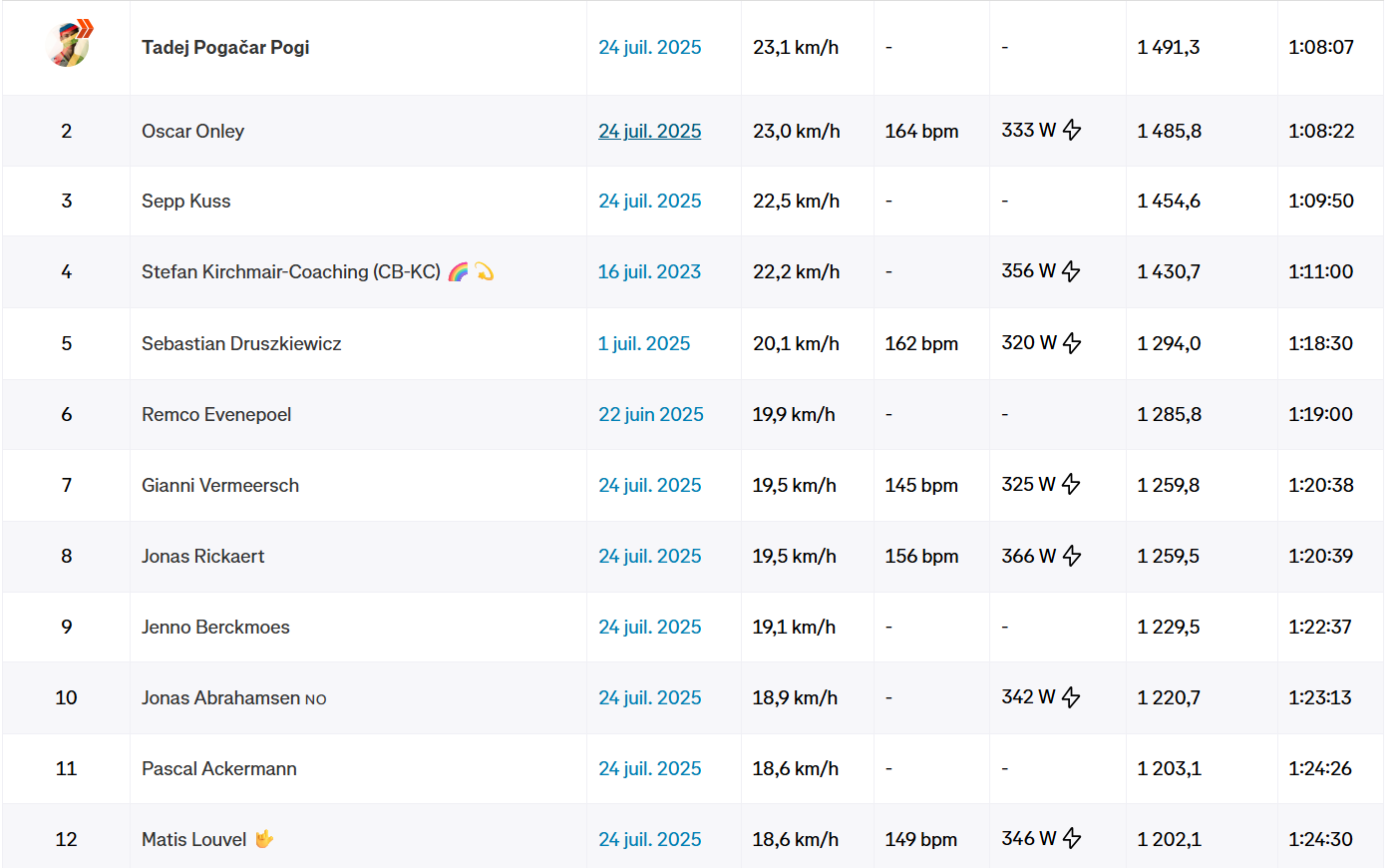Click the power icon in Gianni Vermeersch's row
This screenshot has width=1400, height=868.
tap(1071, 485)
